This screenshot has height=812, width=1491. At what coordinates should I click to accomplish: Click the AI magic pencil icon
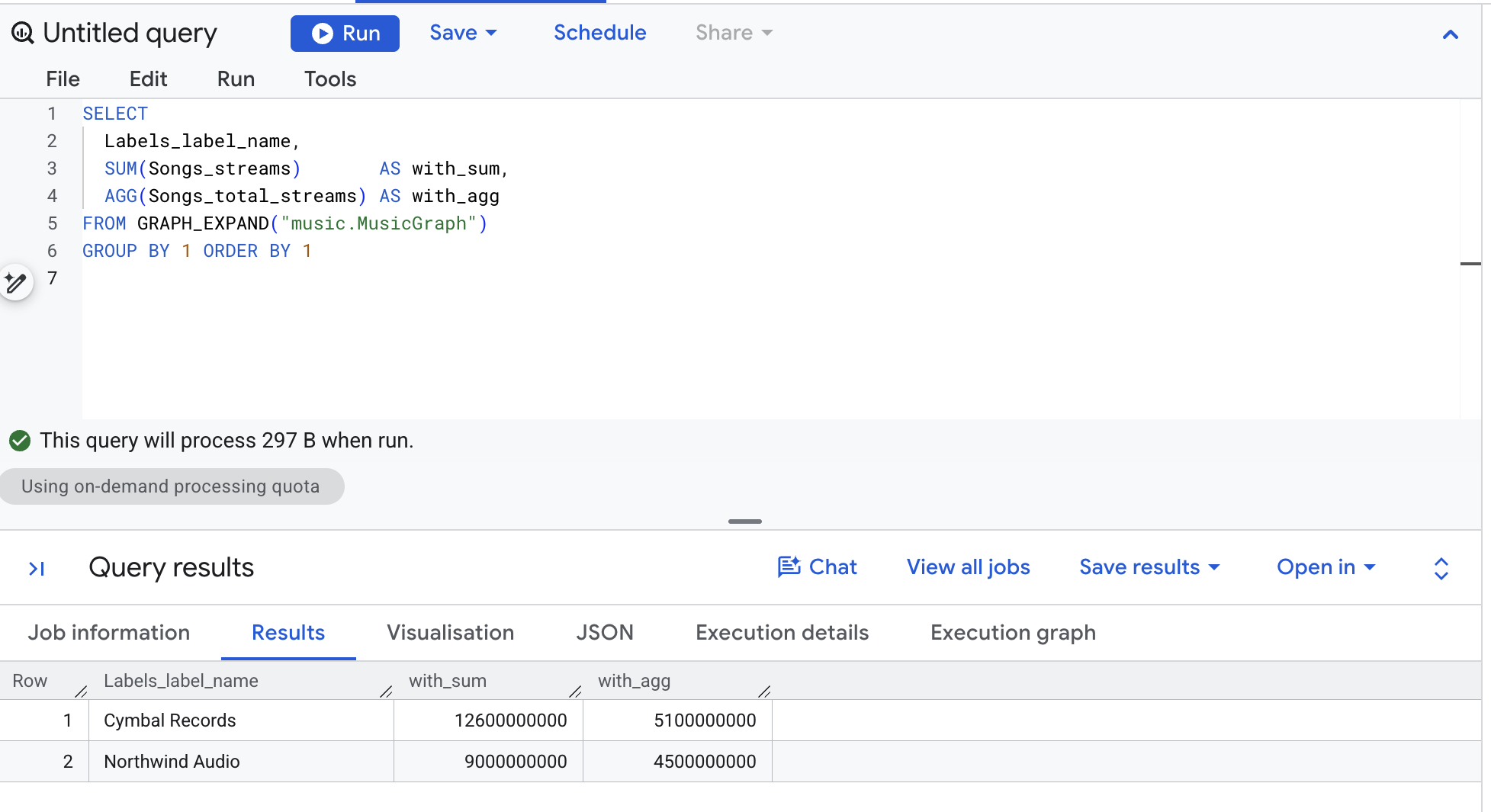[16, 283]
